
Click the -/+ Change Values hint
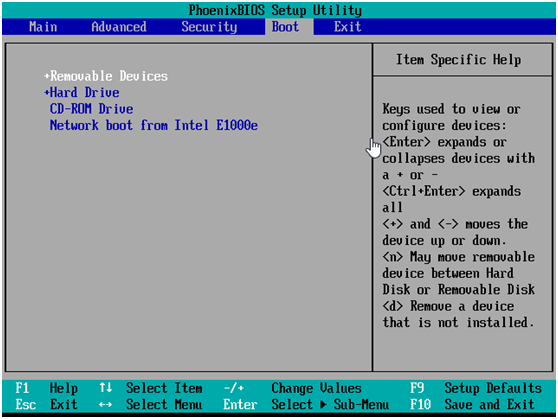(293, 388)
